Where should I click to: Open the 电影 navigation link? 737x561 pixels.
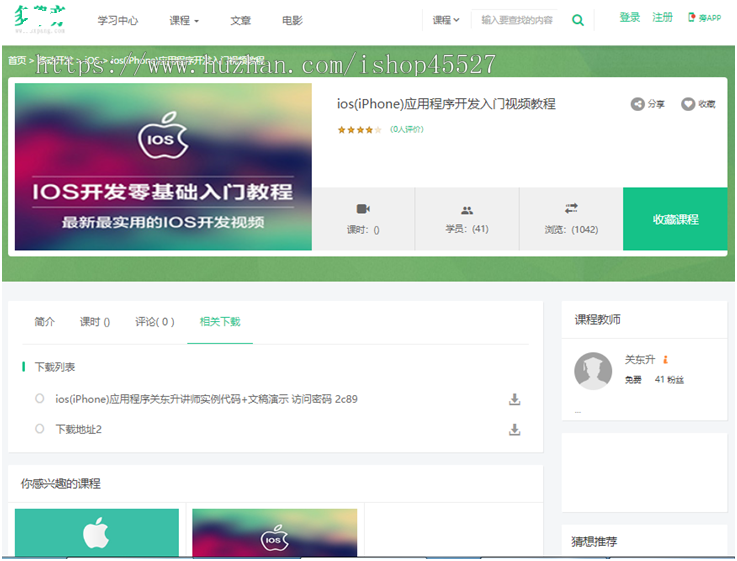[292, 21]
